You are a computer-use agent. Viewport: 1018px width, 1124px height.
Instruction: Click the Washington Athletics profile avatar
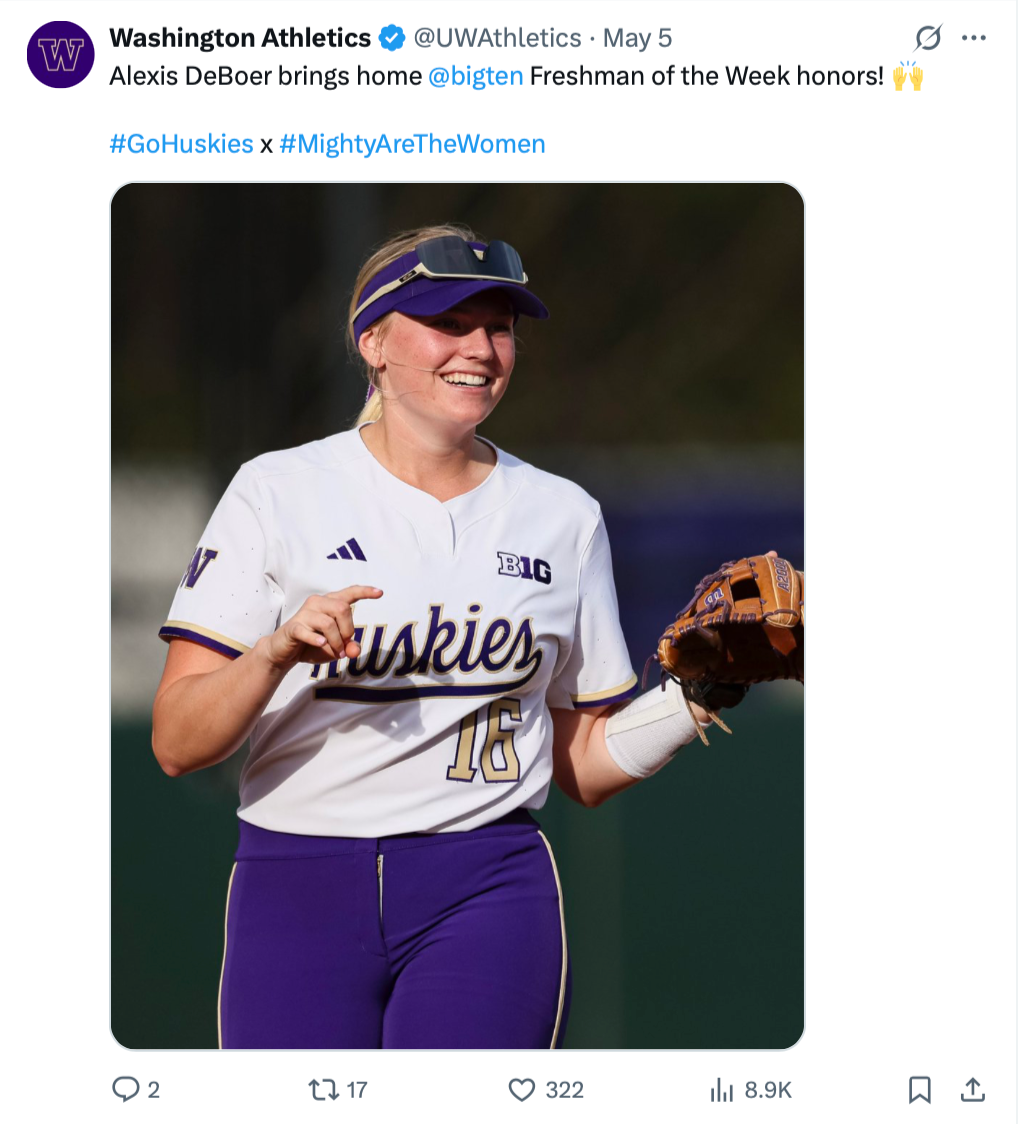pyautogui.click(x=60, y=55)
